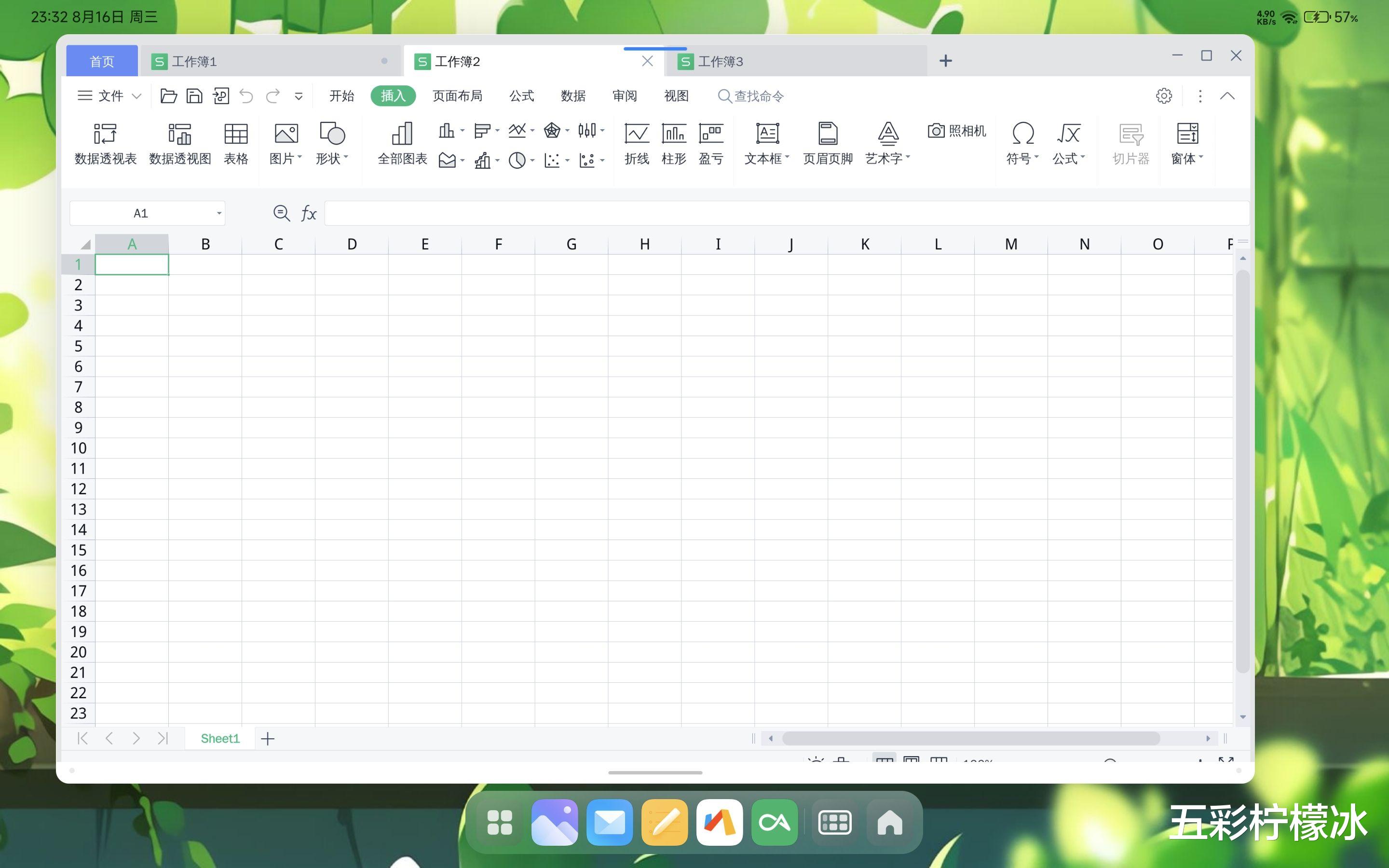Viewport: 1389px width, 868px height.
Task: Click the 全部图表 all charts icon
Action: [x=402, y=144]
